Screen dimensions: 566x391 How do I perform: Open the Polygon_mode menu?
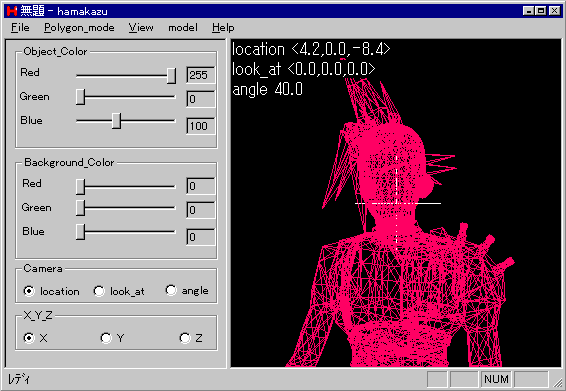coord(79,27)
